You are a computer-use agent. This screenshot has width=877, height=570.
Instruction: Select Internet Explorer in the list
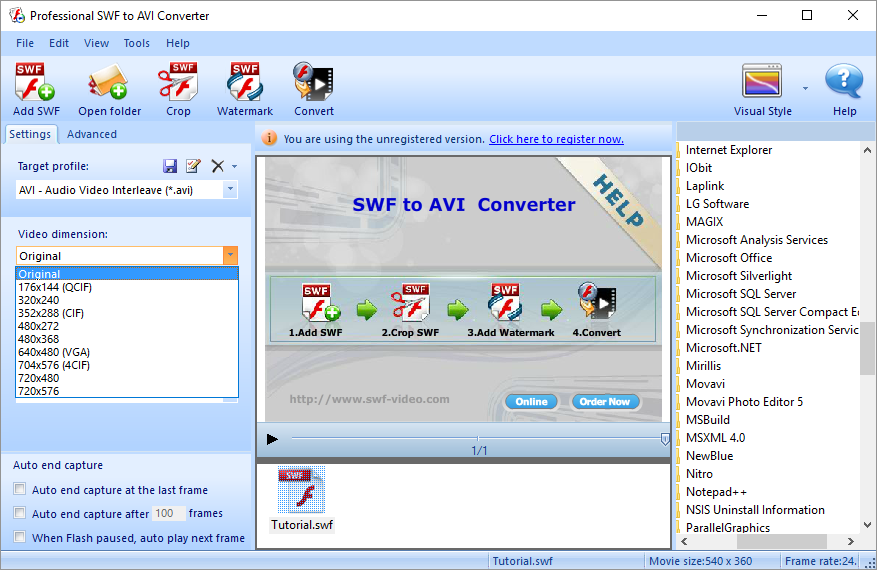[x=728, y=150]
